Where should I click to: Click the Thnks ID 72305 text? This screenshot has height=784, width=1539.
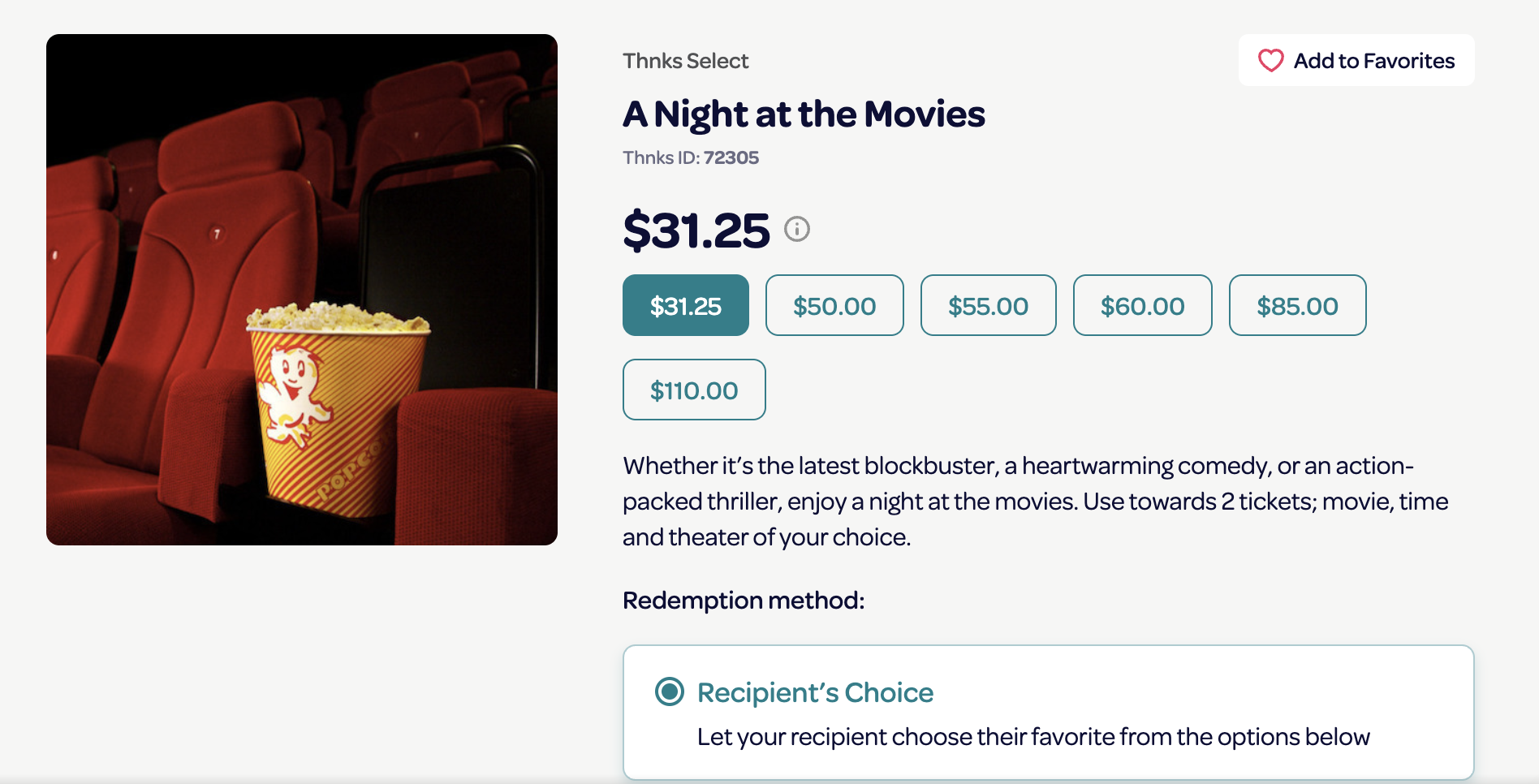point(690,157)
